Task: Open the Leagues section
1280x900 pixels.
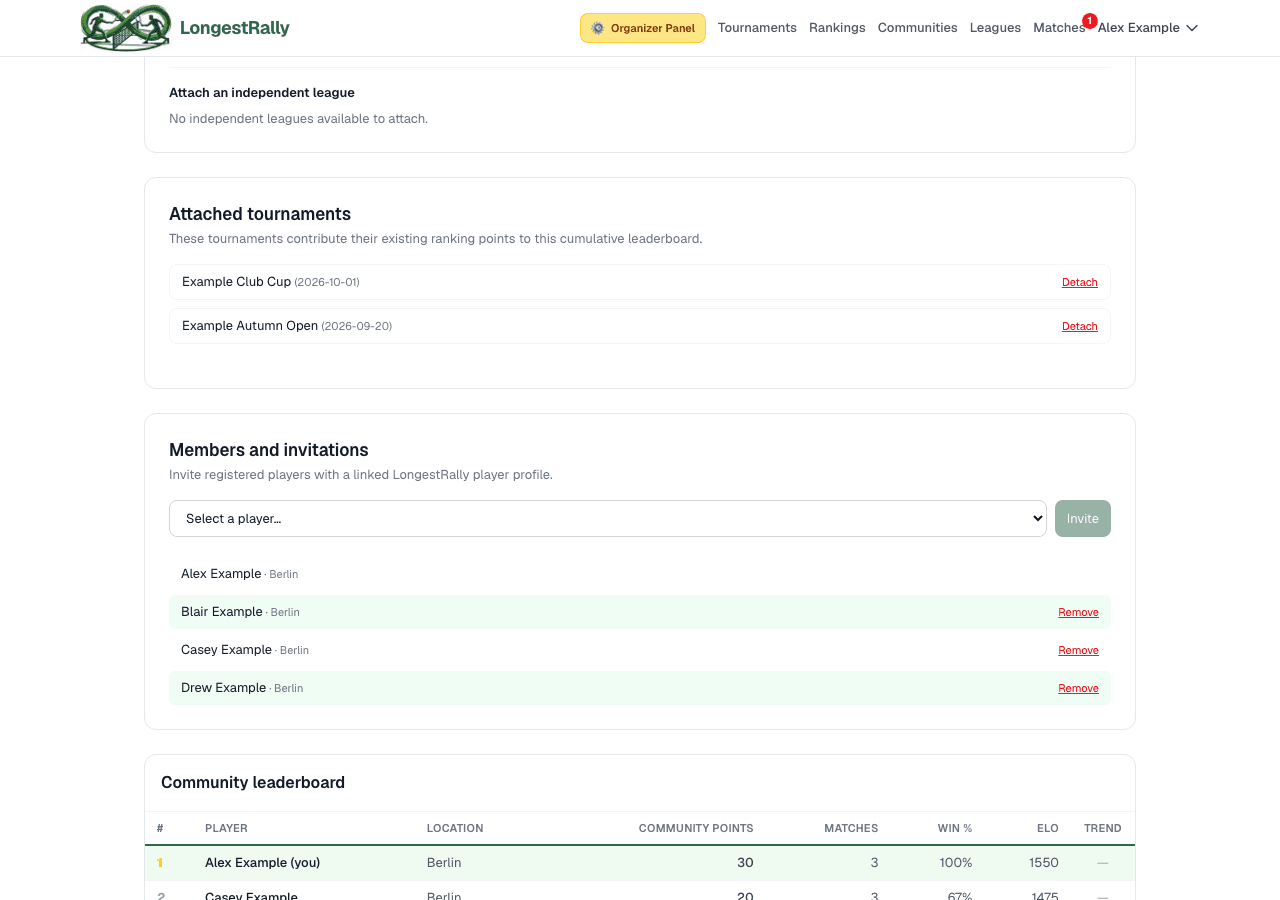Action: [995, 28]
